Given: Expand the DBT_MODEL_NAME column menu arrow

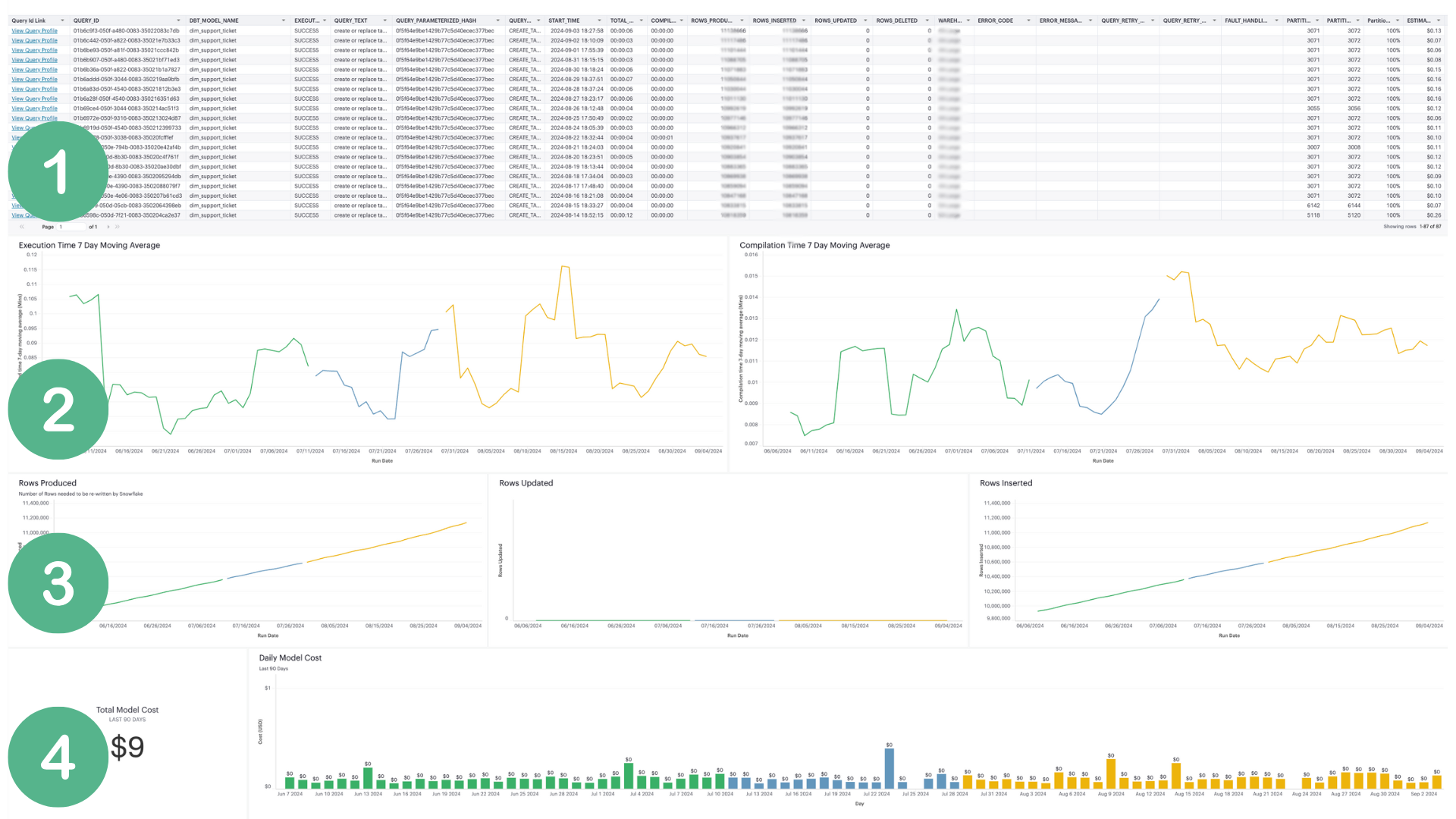Looking at the screenshot, I should [284, 20].
